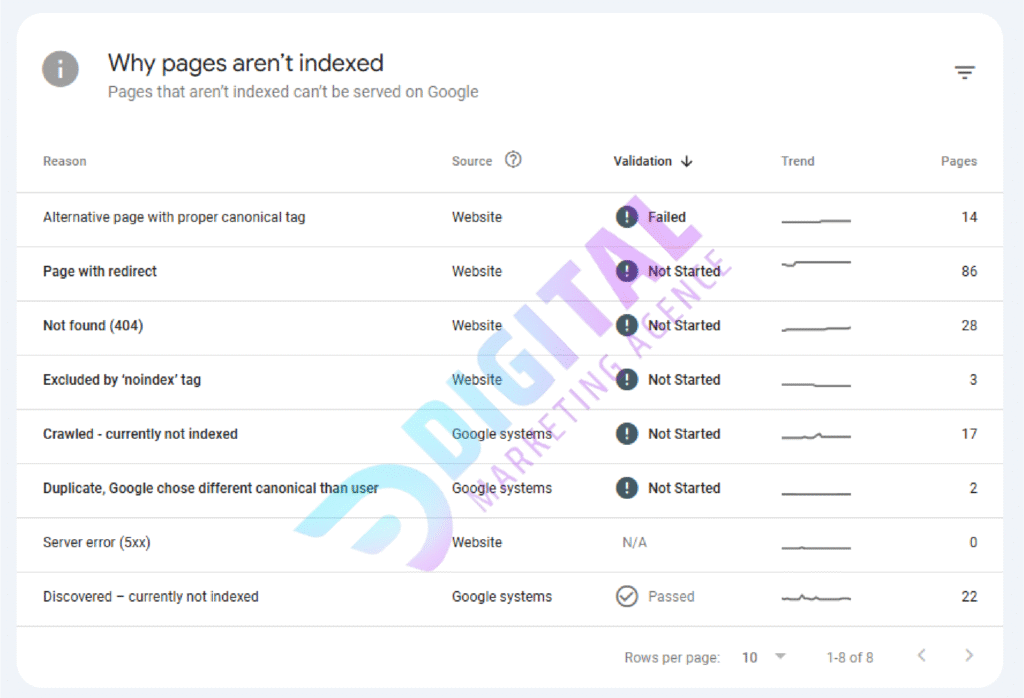Click the Reason column header
Image resolution: width=1024 pixels, height=698 pixels.
click(x=65, y=161)
